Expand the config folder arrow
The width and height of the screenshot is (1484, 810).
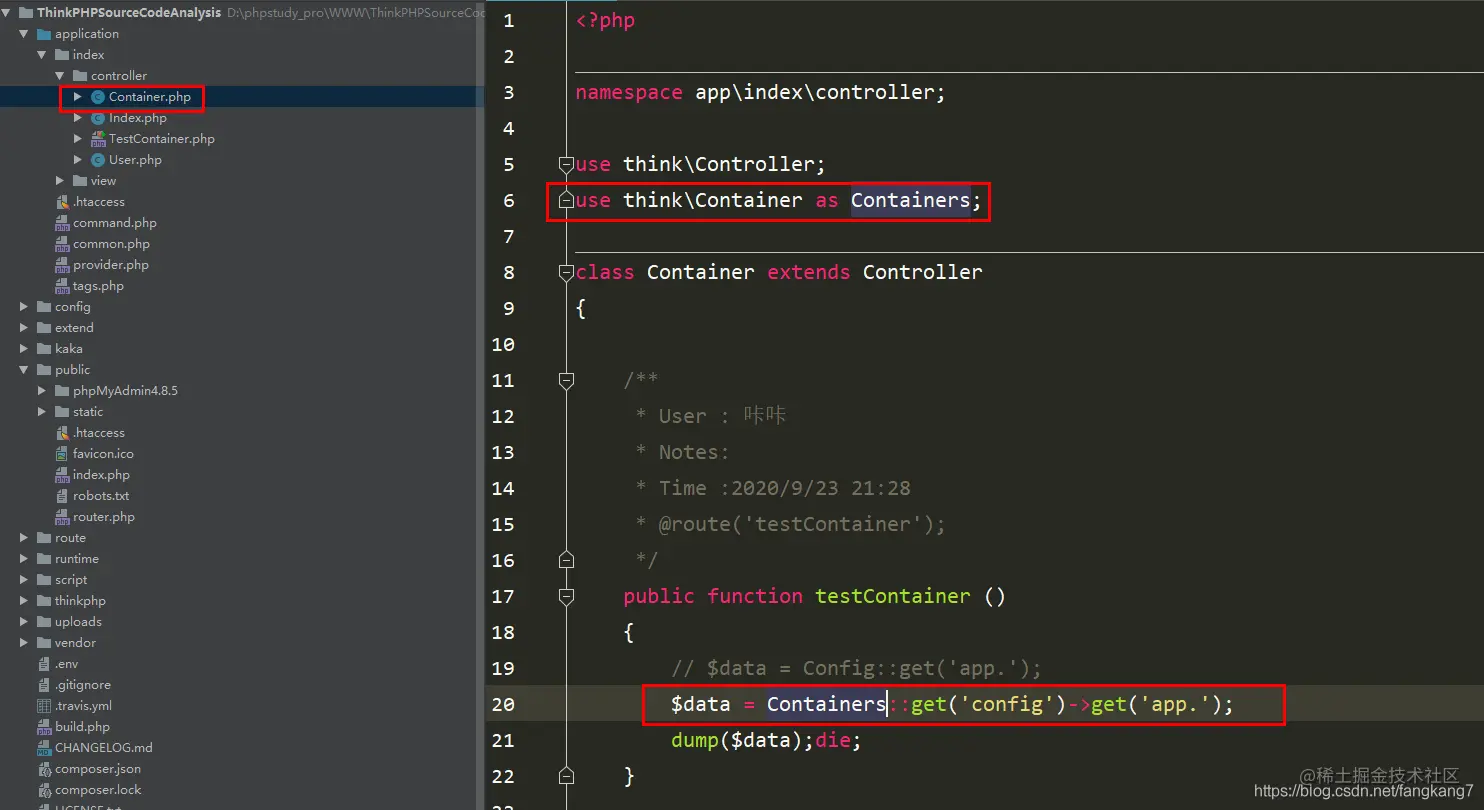pyautogui.click(x=24, y=307)
